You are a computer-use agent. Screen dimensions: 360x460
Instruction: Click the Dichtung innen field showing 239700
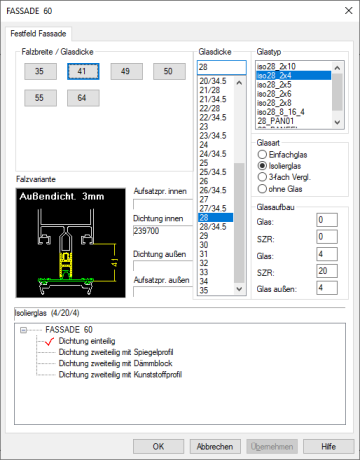point(163,231)
